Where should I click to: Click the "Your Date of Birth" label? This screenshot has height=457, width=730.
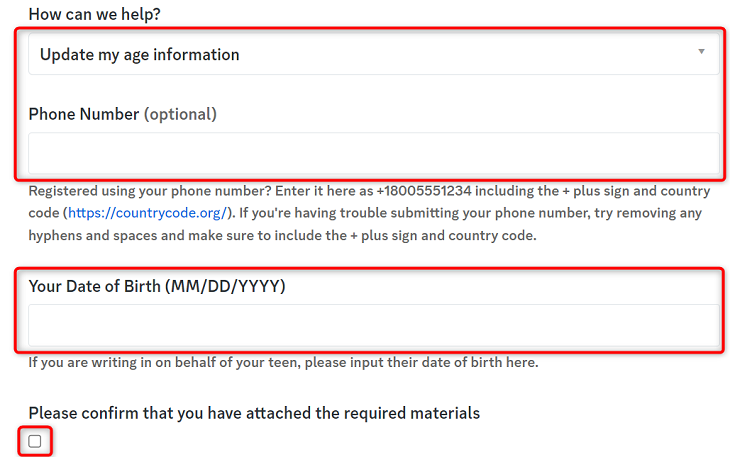[x=94, y=286]
